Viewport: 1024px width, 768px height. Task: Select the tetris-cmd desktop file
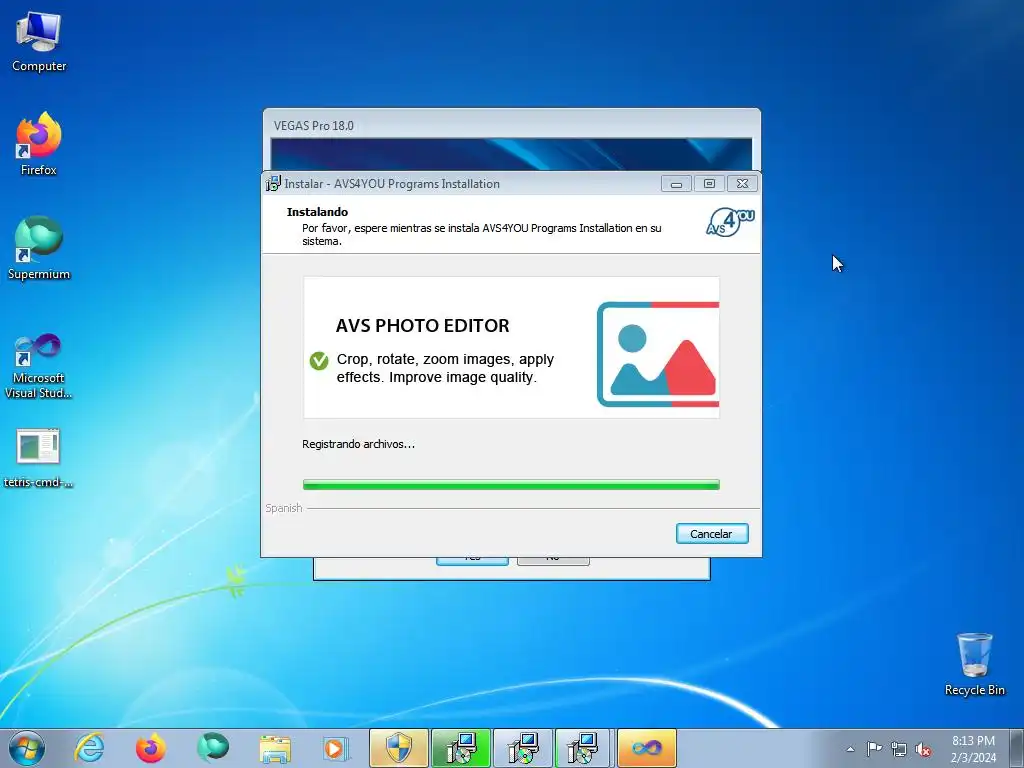point(39,458)
